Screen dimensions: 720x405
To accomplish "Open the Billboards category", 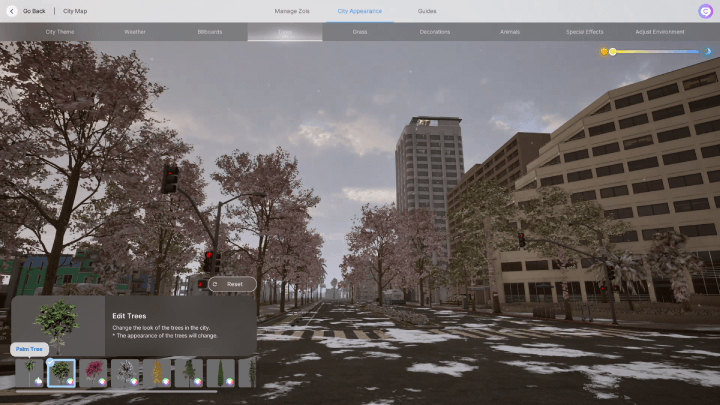I will pyautogui.click(x=210, y=32).
